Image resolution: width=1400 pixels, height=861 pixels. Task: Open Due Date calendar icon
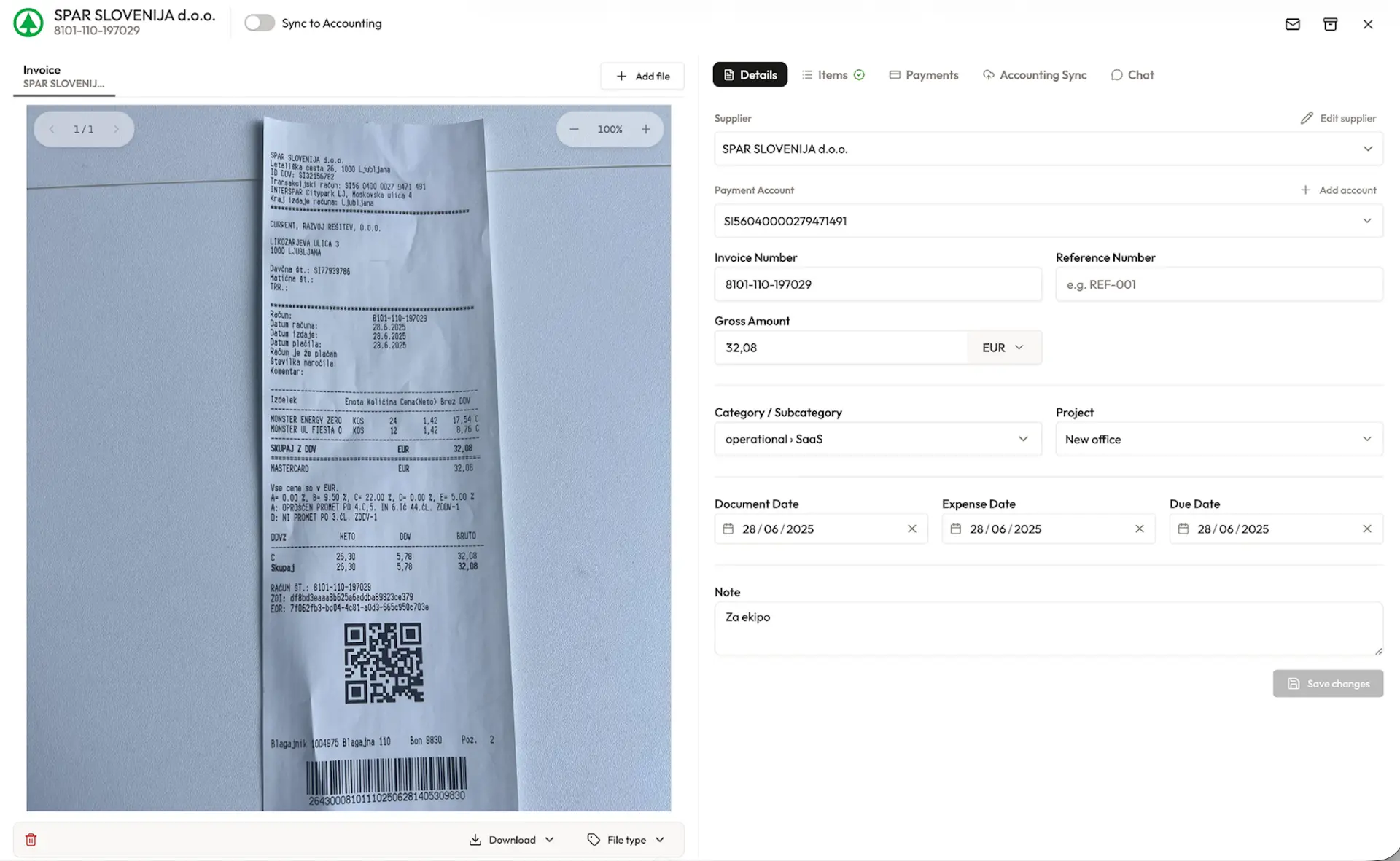(1183, 529)
